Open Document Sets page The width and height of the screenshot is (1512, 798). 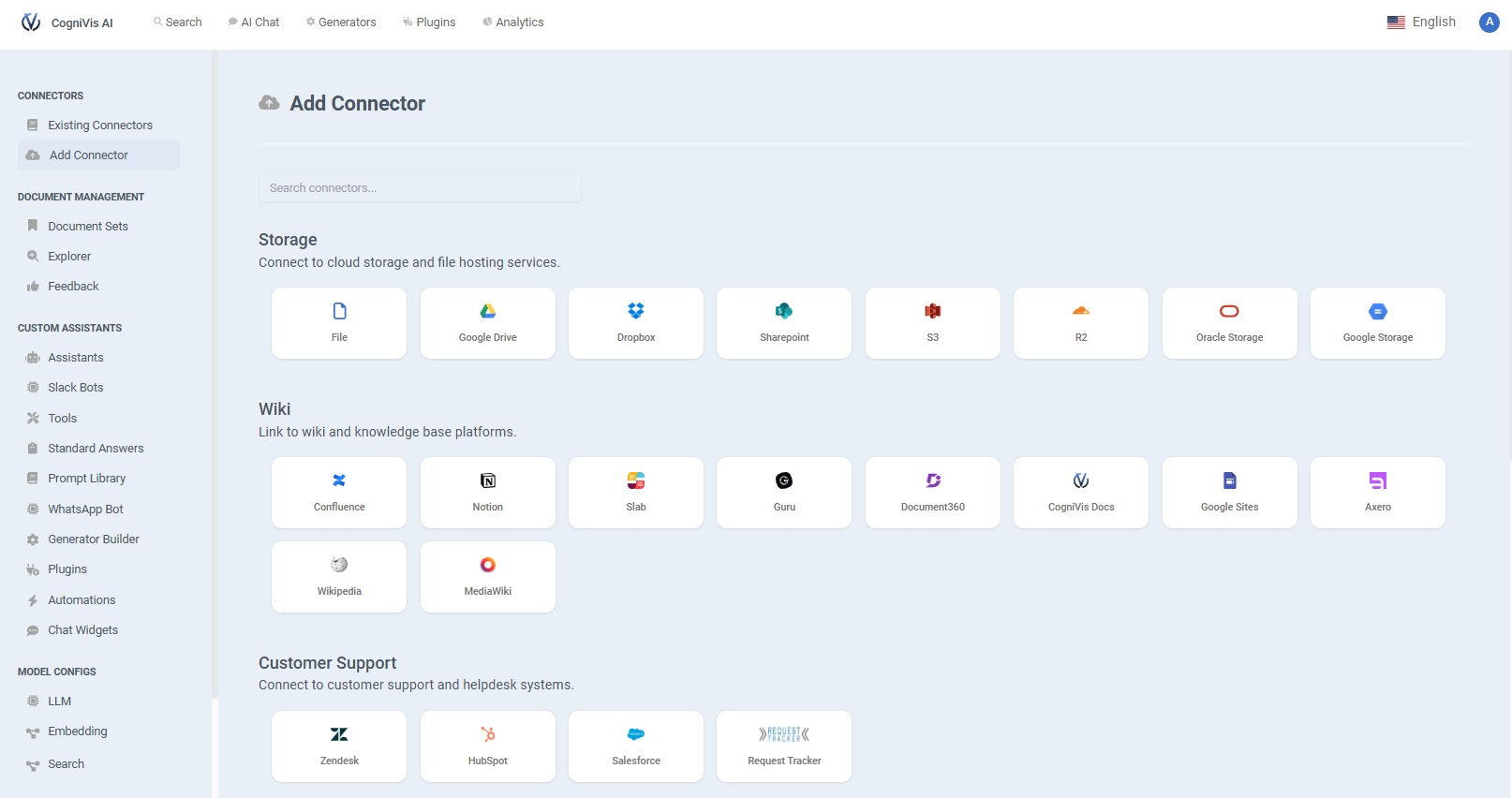98,226
